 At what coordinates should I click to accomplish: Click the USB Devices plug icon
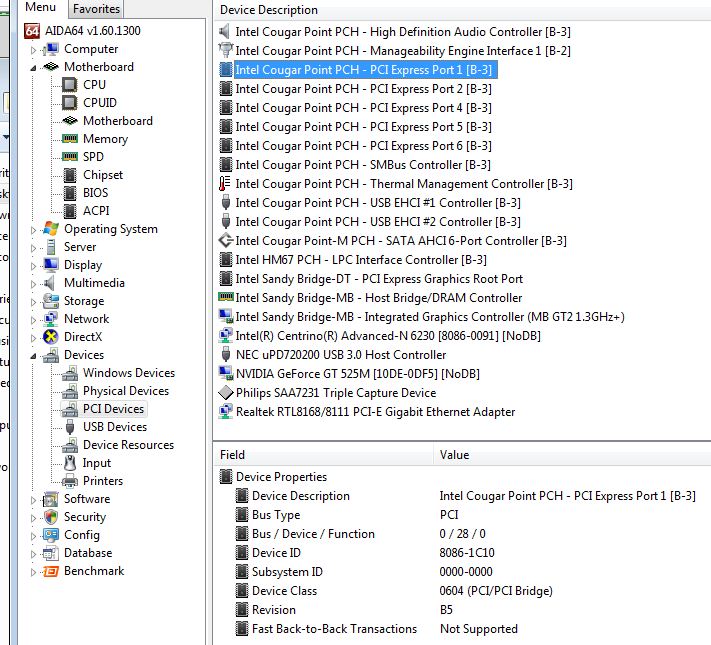pyautogui.click(x=69, y=427)
